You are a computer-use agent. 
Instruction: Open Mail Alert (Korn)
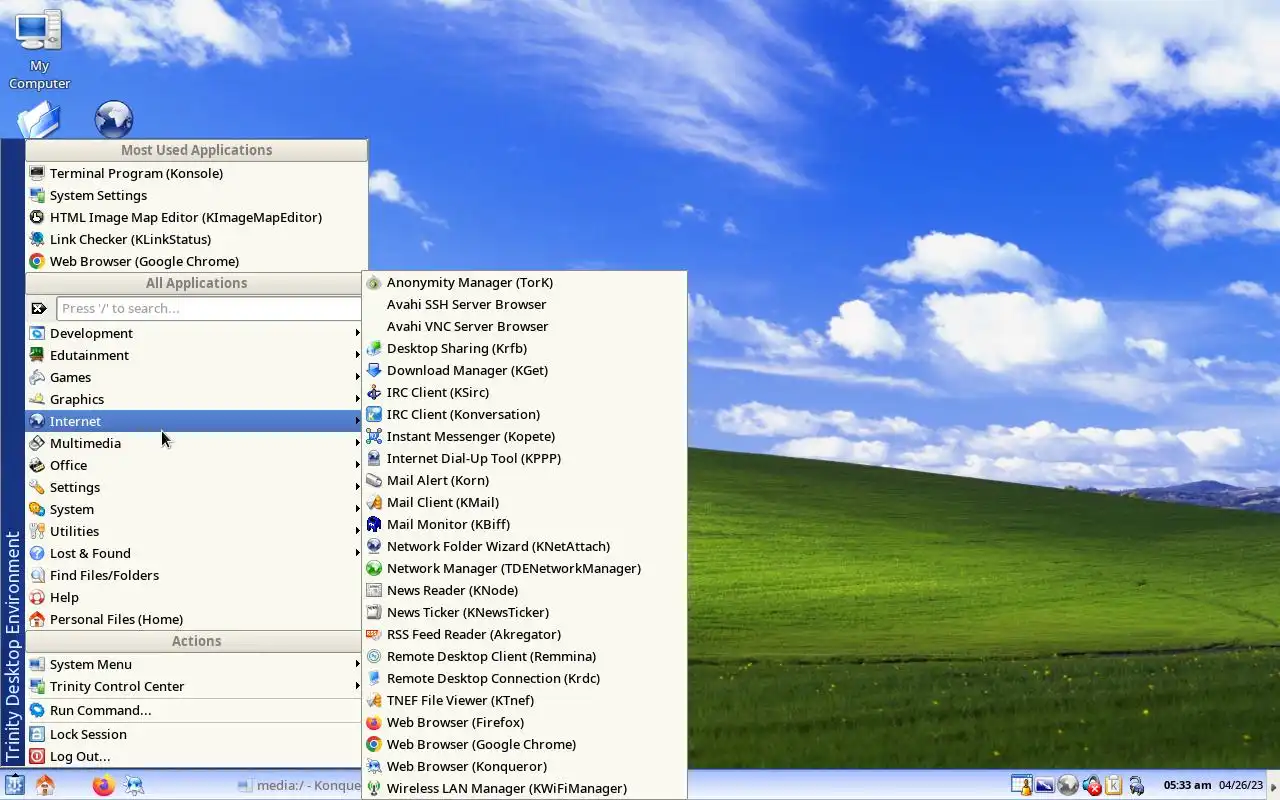tap(524, 480)
